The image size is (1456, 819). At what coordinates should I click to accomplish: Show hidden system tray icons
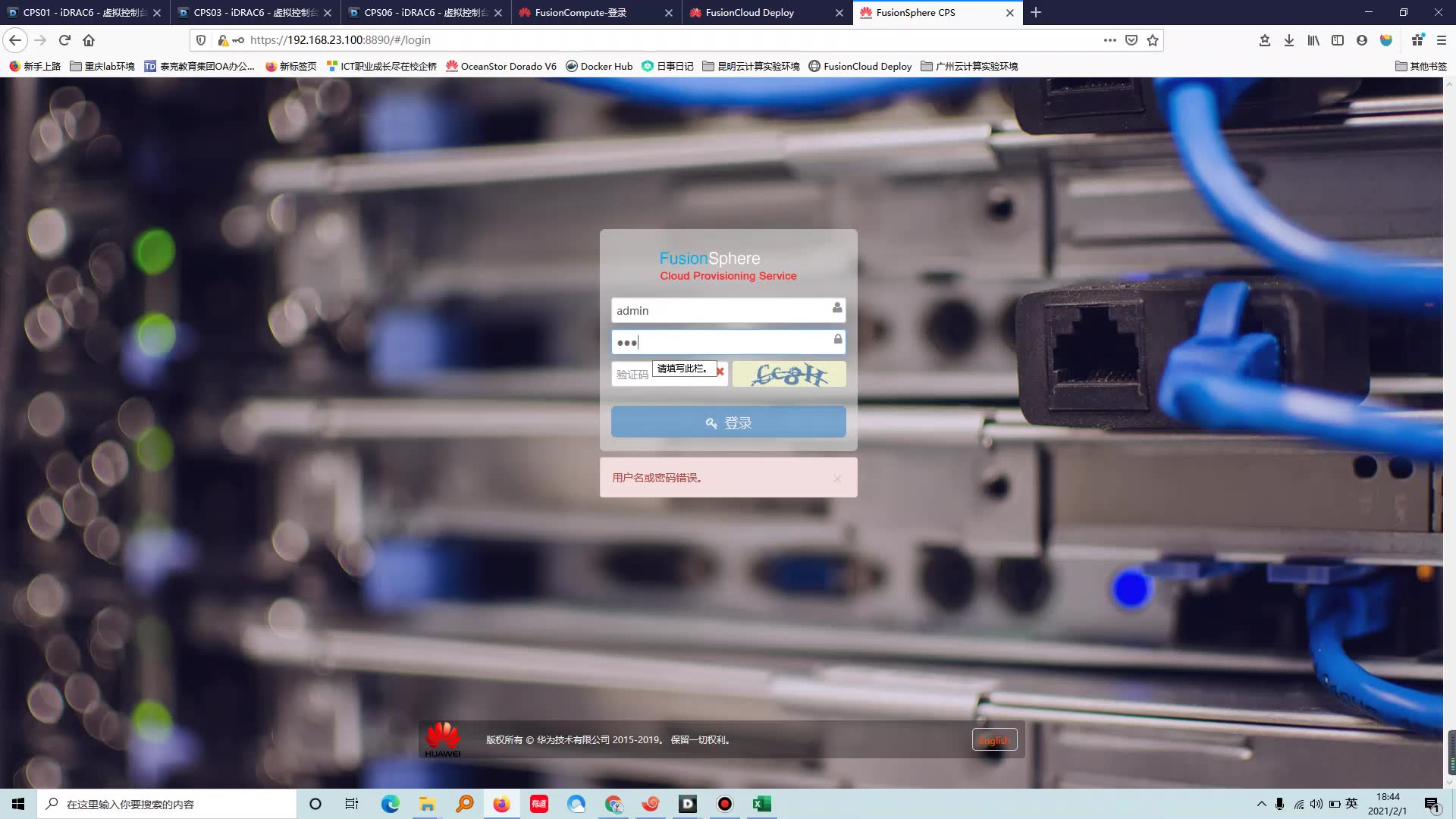tap(1261, 804)
